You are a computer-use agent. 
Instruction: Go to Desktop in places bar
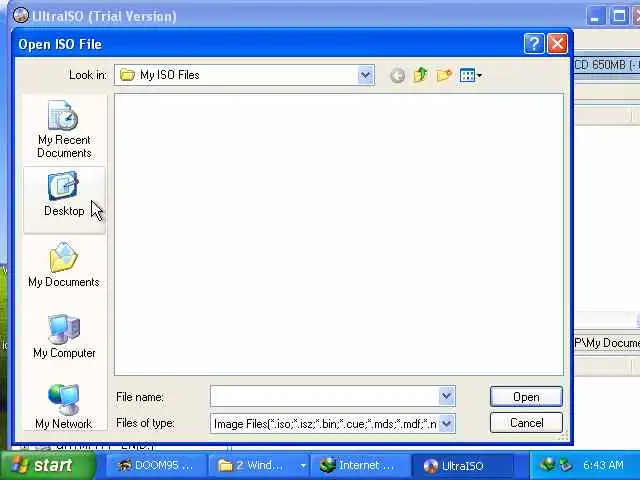pos(64,200)
